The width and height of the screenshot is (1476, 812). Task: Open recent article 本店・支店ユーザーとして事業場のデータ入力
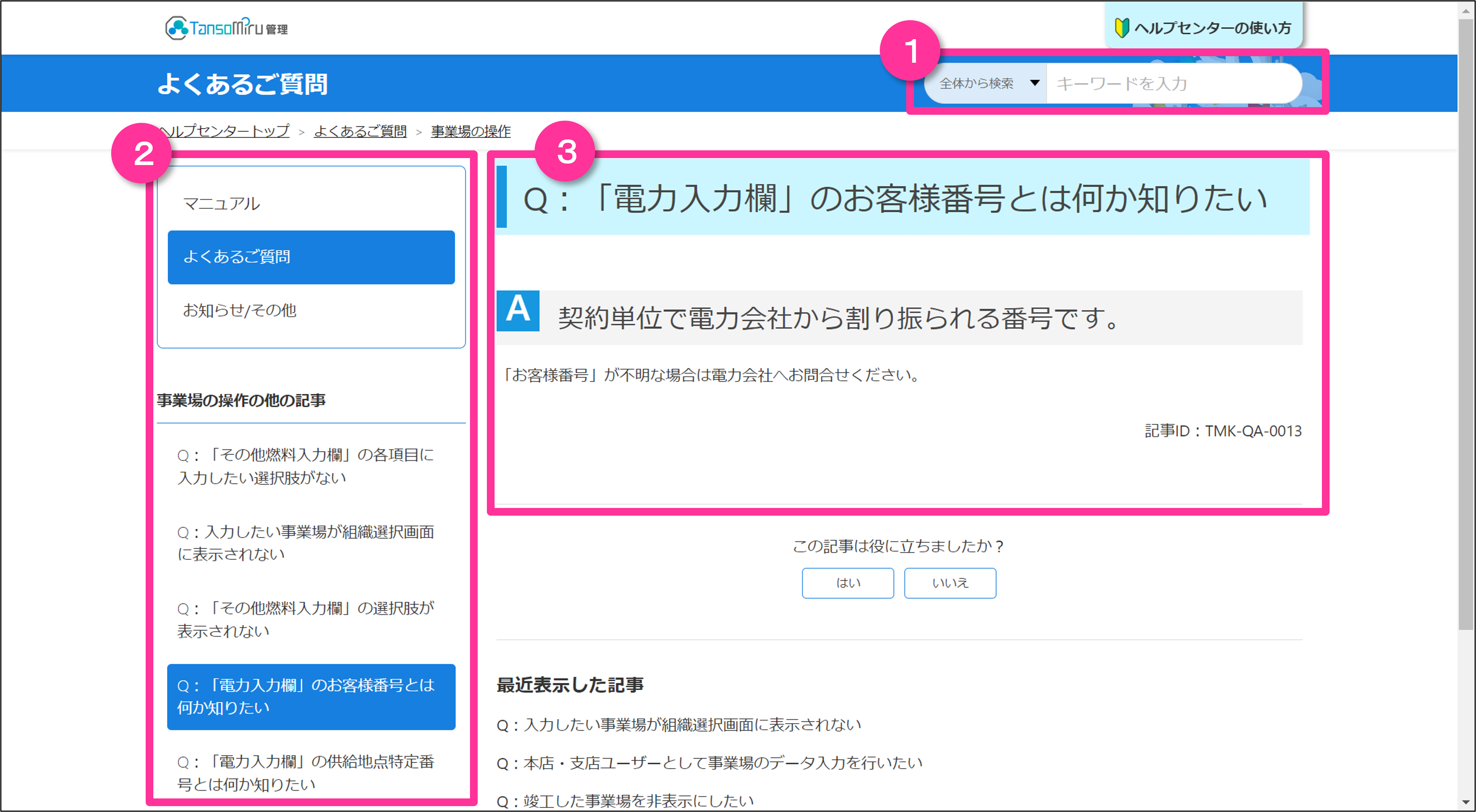pyautogui.click(x=709, y=763)
